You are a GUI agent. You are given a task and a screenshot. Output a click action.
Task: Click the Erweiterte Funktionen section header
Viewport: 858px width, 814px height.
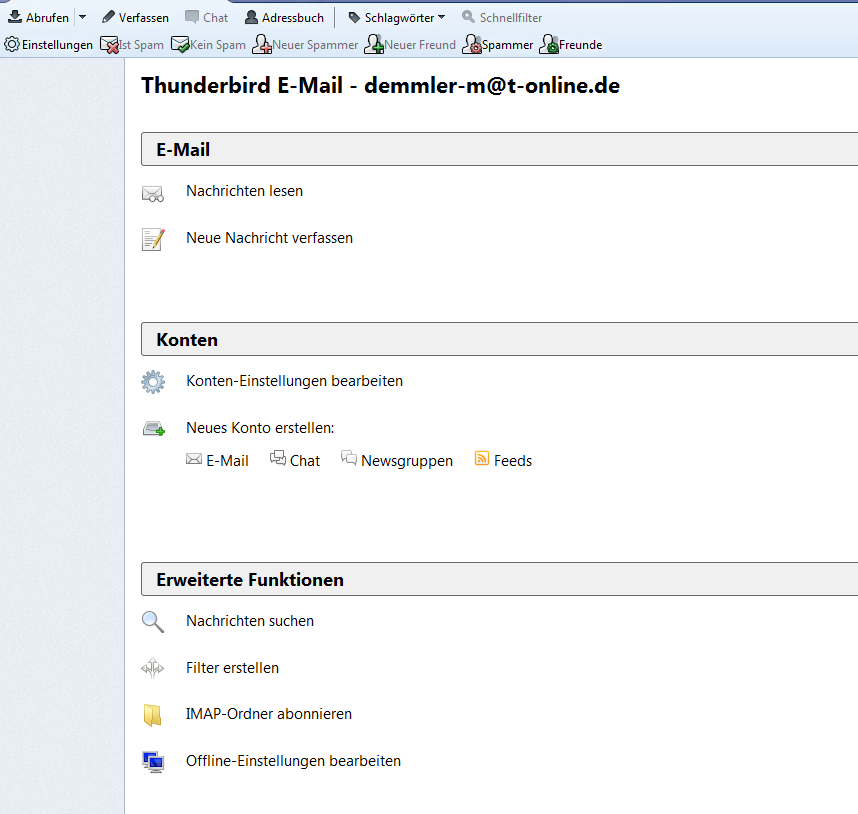(x=499, y=579)
